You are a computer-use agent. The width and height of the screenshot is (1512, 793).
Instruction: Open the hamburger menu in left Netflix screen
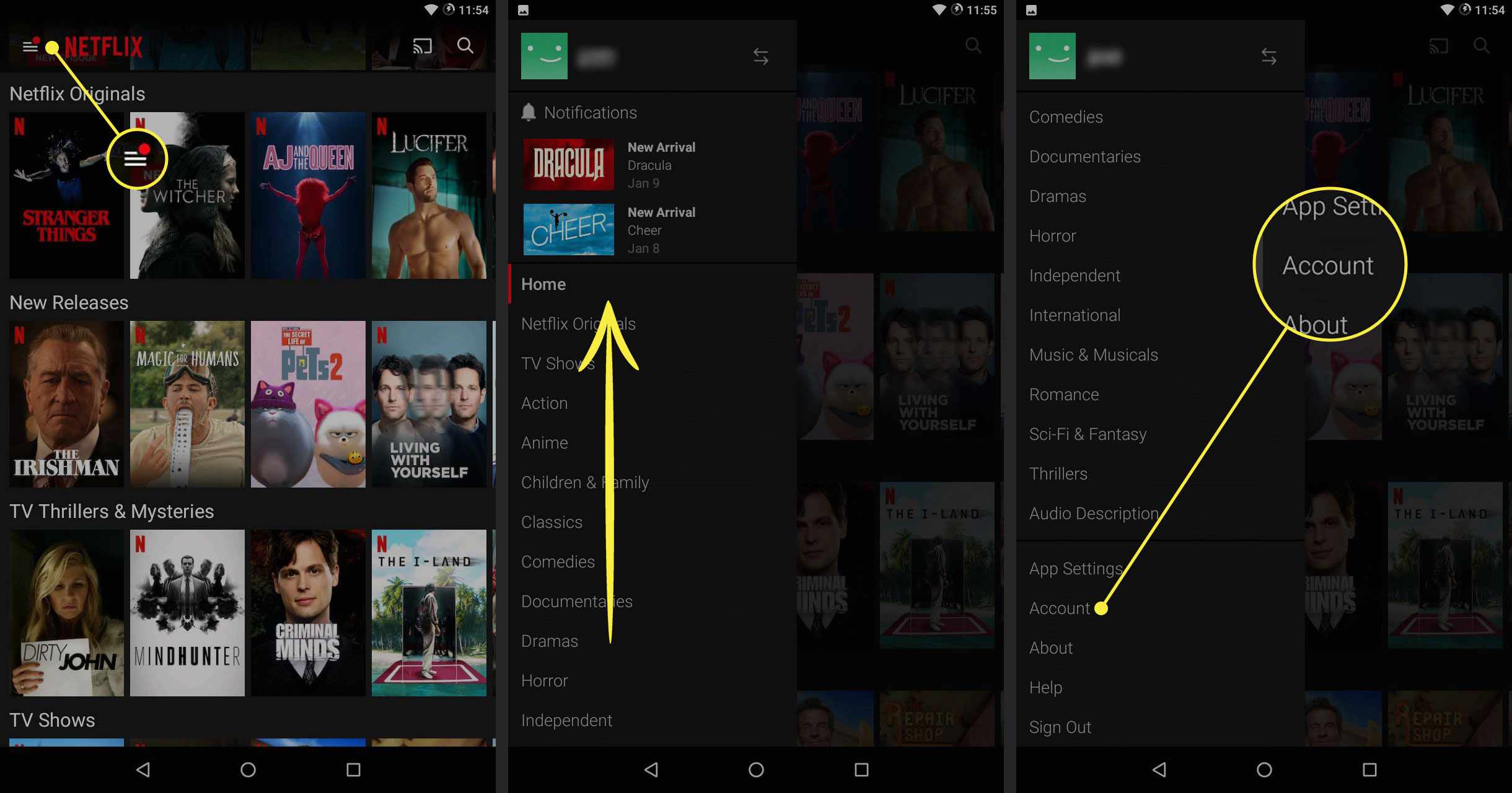pyautogui.click(x=30, y=46)
